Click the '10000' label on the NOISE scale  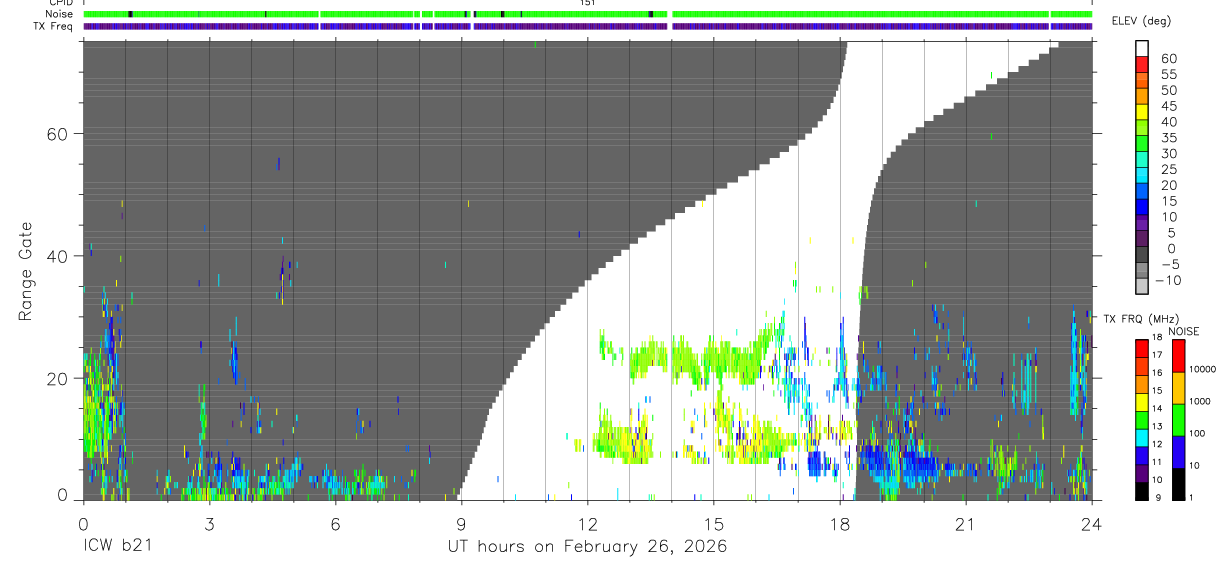point(1203,370)
